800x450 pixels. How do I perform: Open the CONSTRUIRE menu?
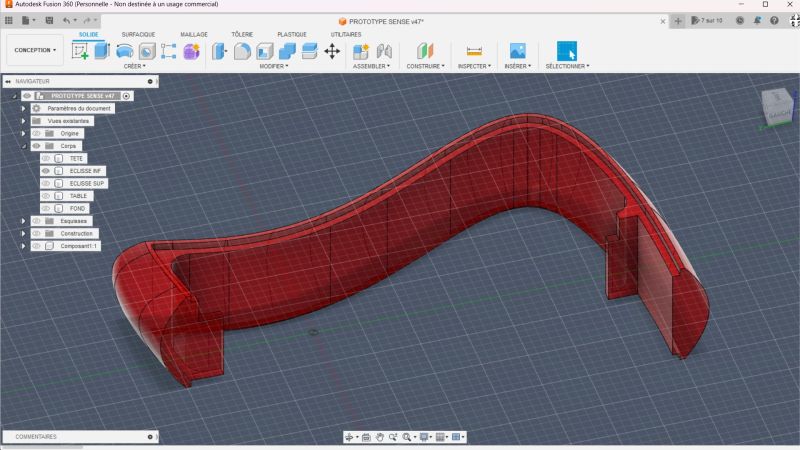[426, 66]
